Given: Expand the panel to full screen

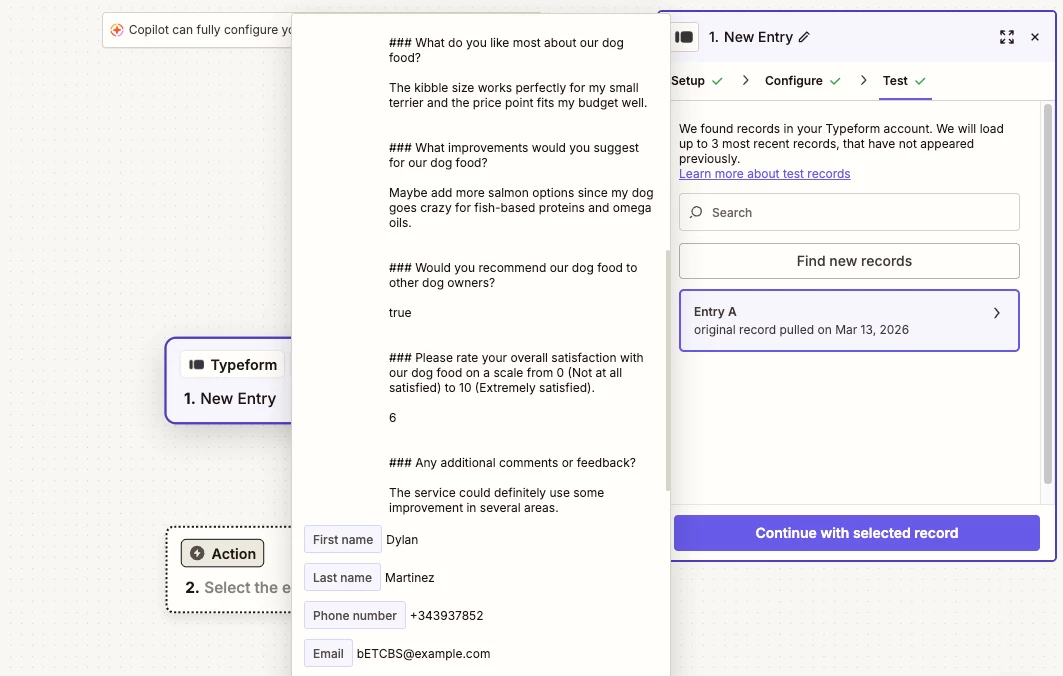Looking at the screenshot, I should (1007, 37).
